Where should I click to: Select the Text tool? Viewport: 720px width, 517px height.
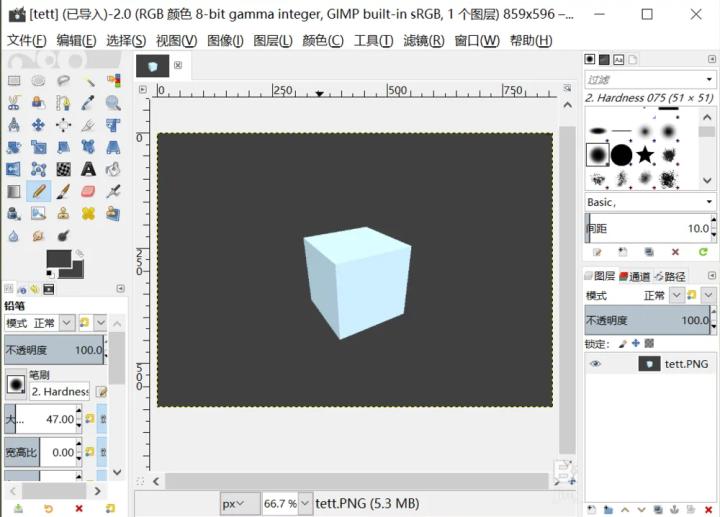tap(89, 169)
